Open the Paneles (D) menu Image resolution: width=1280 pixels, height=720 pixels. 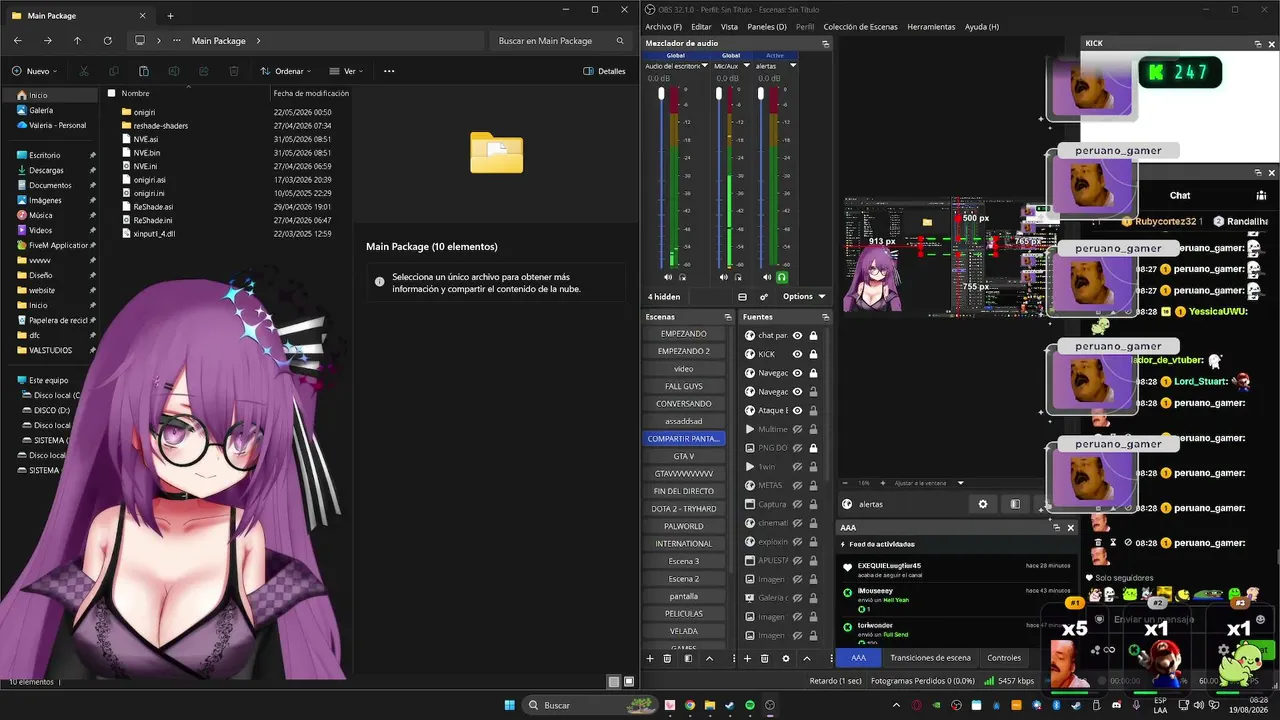pos(767,27)
